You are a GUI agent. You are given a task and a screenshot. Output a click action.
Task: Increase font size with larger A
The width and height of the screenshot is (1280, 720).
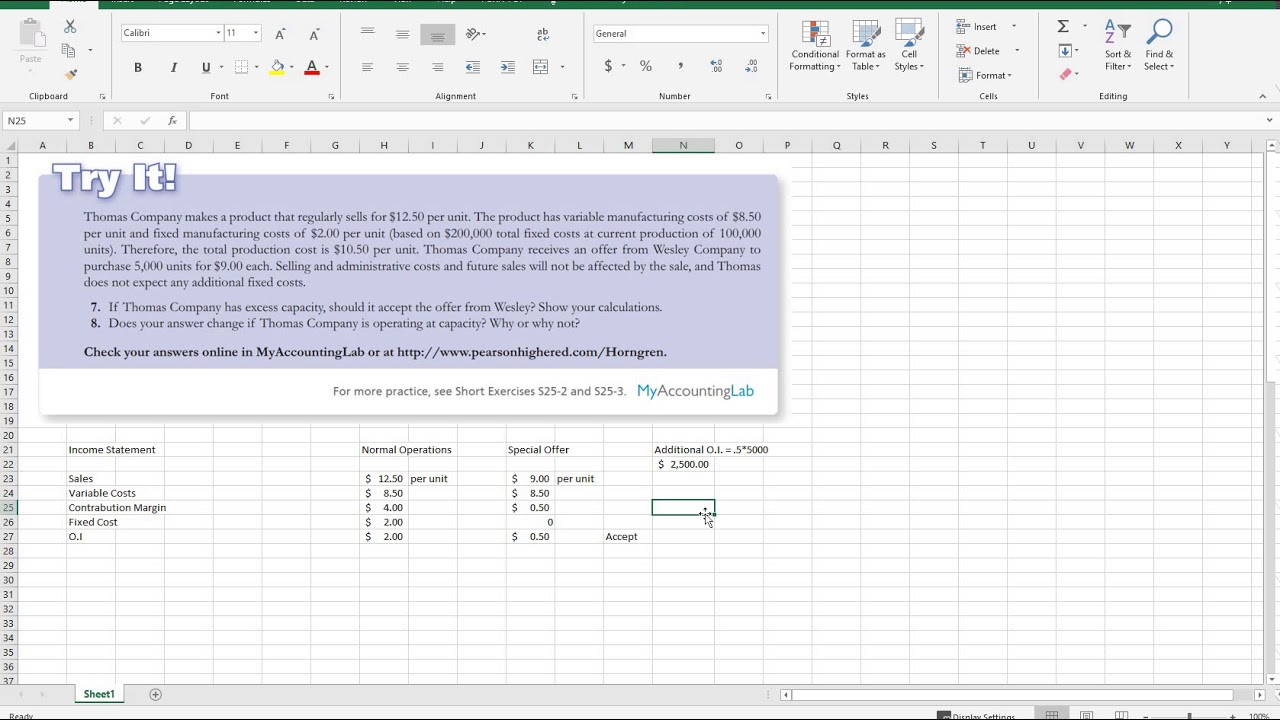tap(280, 34)
